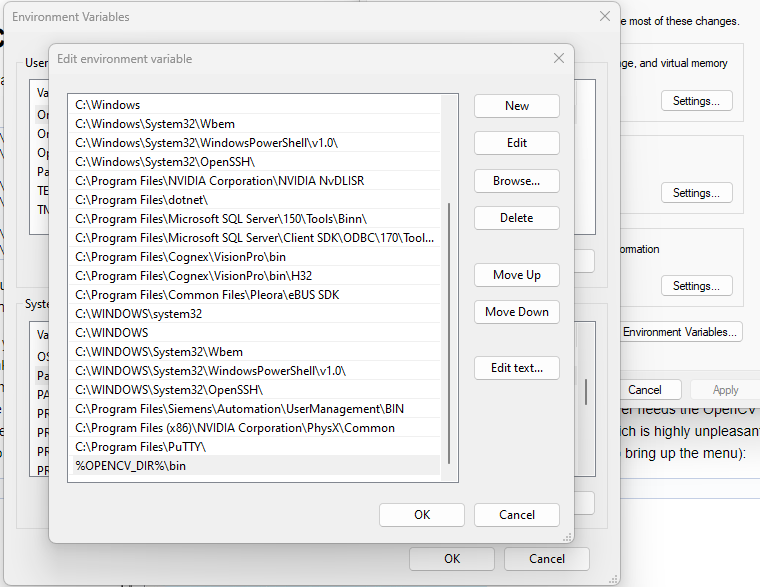This screenshot has width=760, height=587.
Task: Delete the selected path entry
Action: tap(516, 218)
